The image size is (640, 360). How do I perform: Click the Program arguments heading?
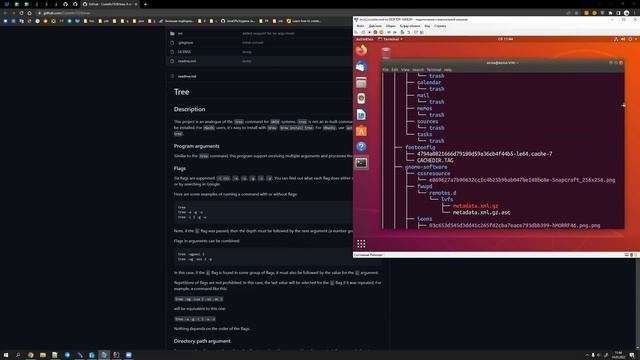197,146
